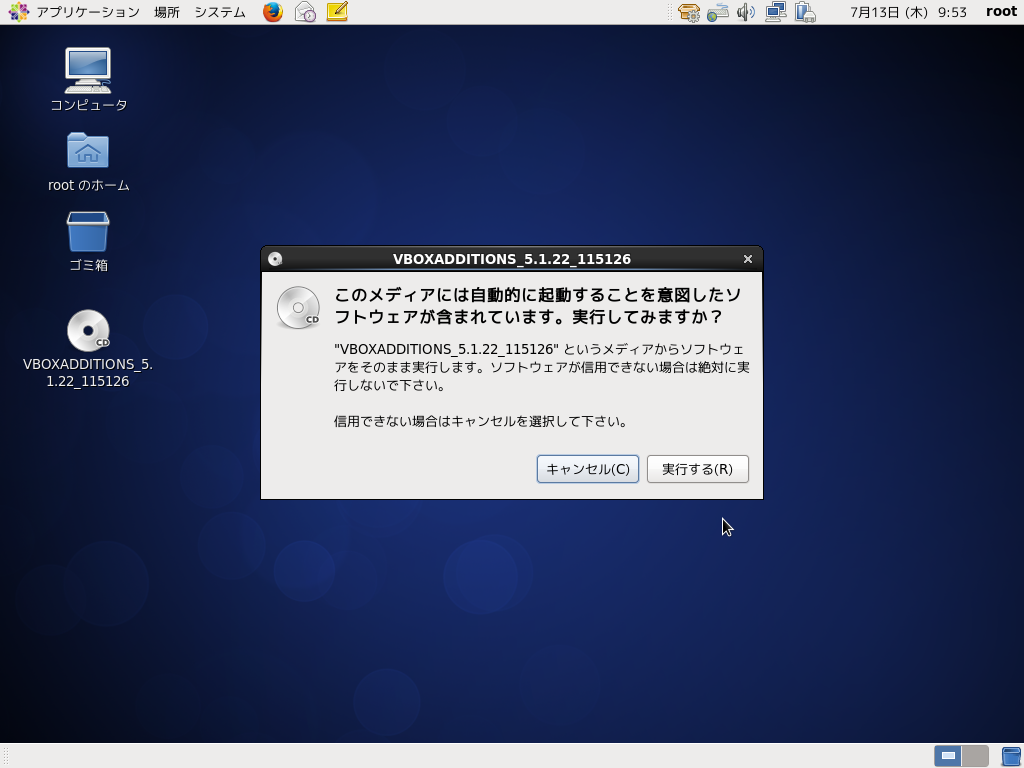Image resolution: width=1024 pixels, height=768 pixels.
Task: Open the システム menu
Action: click(x=220, y=12)
